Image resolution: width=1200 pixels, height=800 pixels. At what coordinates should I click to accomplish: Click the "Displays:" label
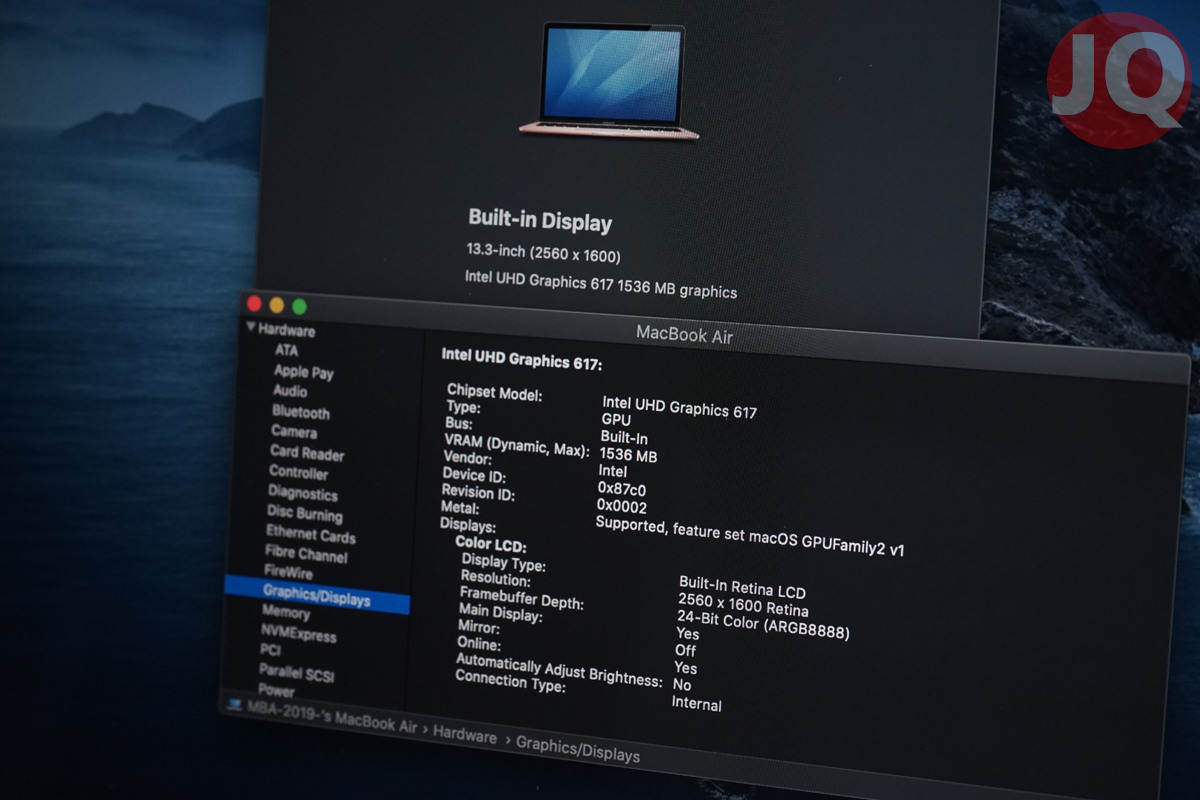pyautogui.click(x=467, y=525)
